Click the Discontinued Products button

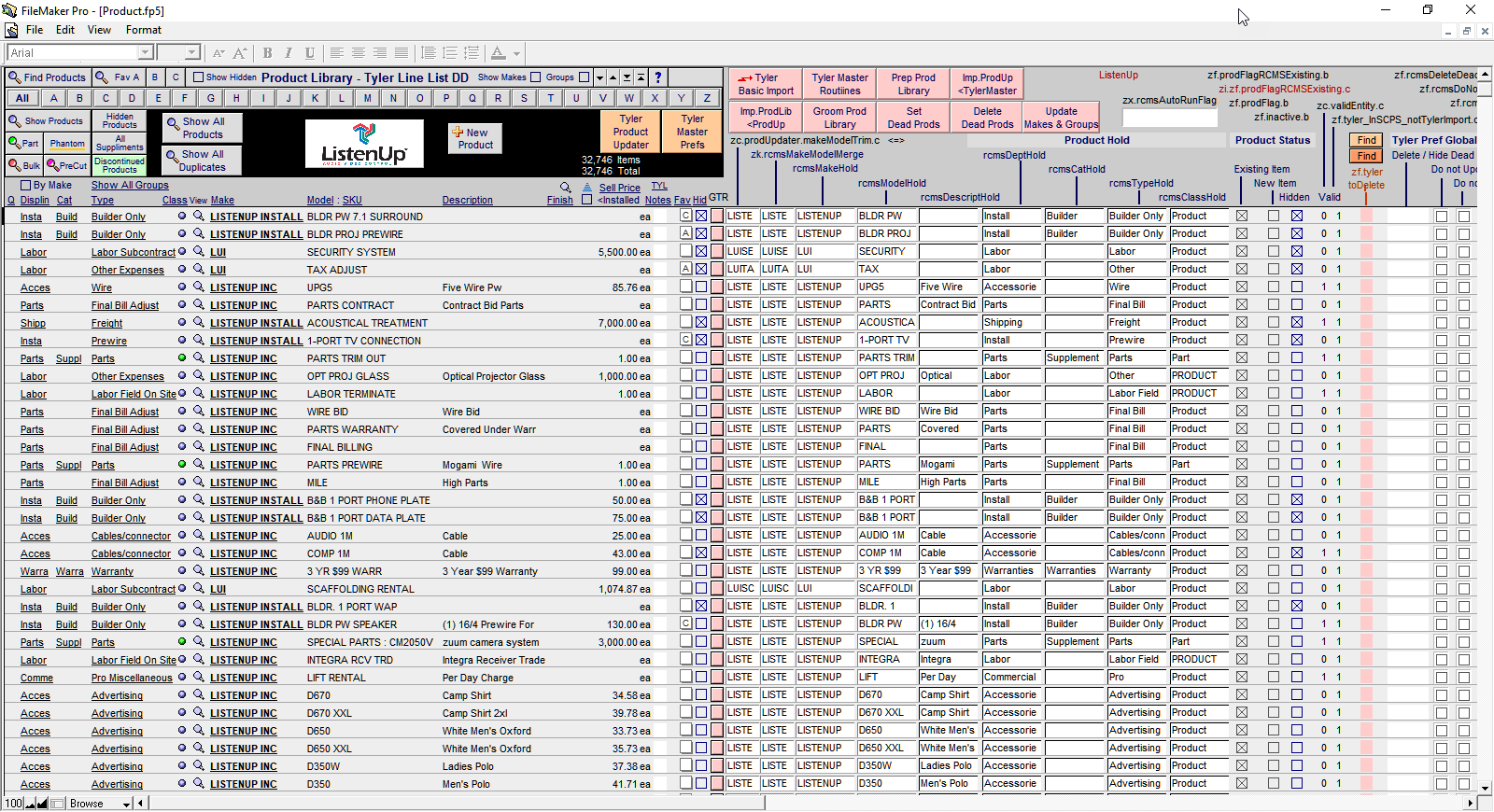pos(120,165)
